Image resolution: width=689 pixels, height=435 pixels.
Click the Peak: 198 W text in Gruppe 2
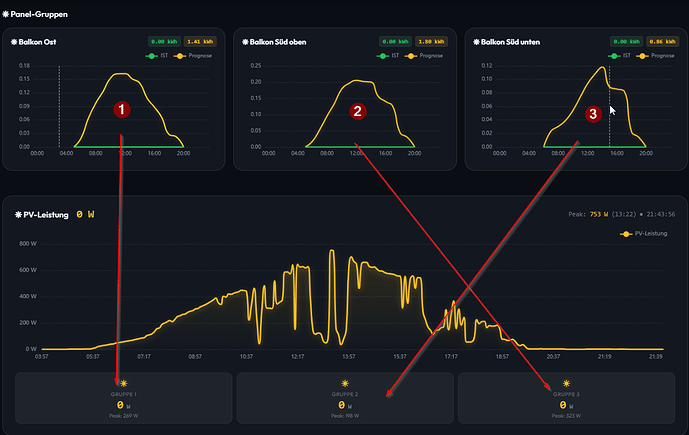tap(345, 416)
